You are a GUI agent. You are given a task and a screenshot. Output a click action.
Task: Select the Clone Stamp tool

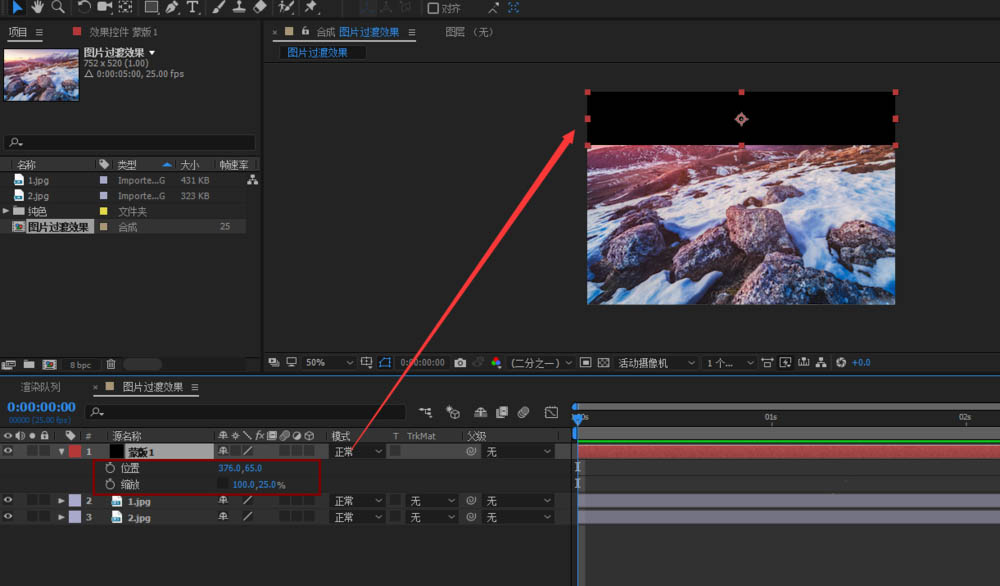239,7
